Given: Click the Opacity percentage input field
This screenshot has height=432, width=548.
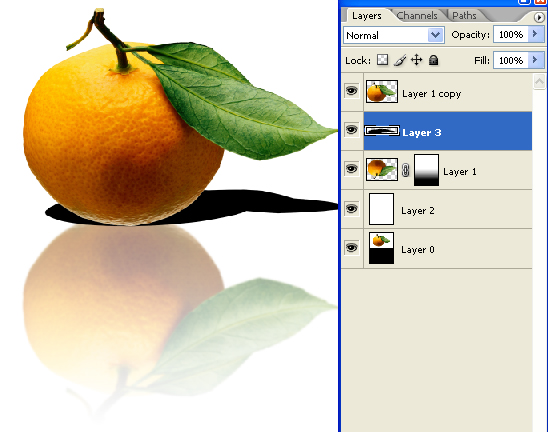Looking at the screenshot, I should 511,34.
